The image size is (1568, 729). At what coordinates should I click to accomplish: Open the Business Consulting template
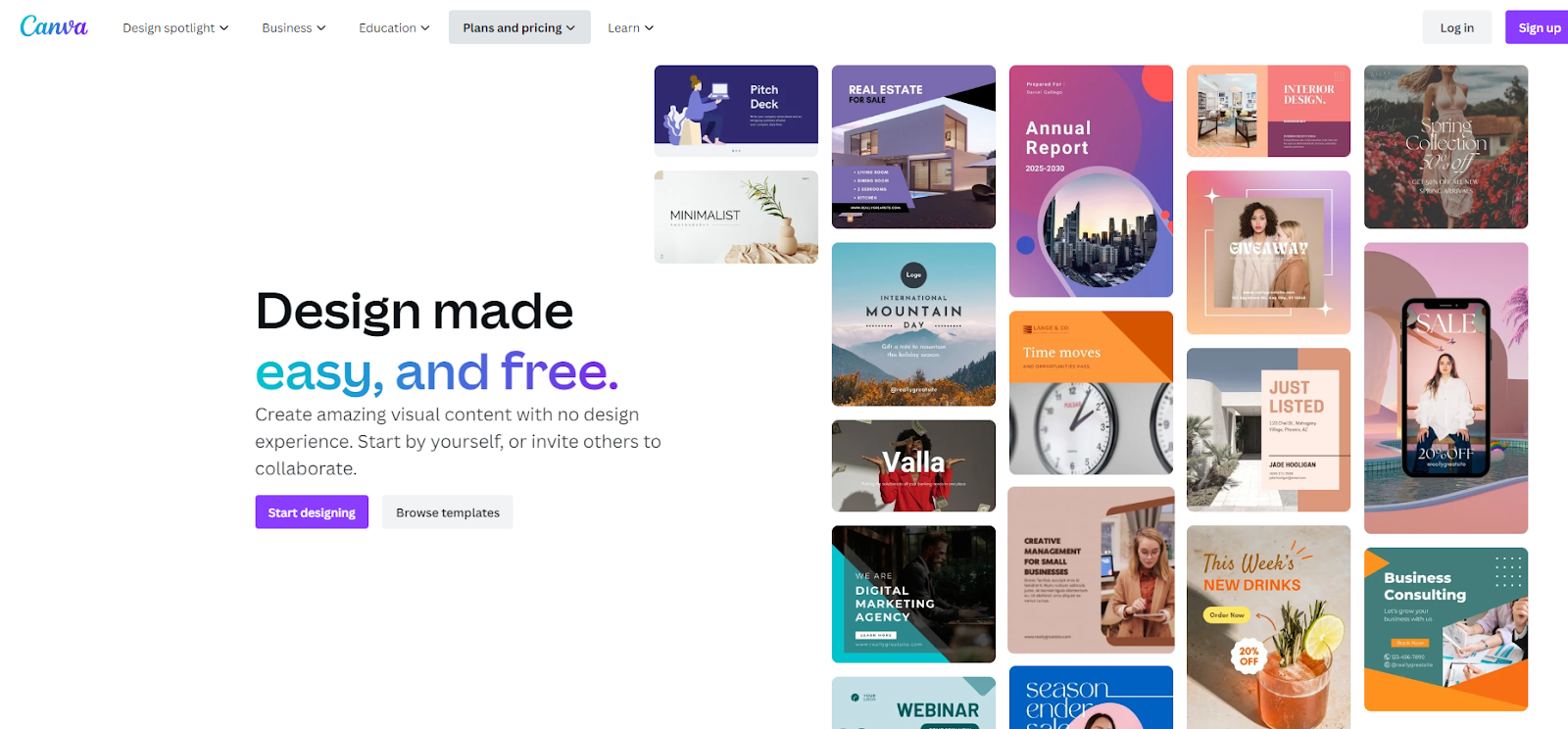click(x=1445, y=629)
